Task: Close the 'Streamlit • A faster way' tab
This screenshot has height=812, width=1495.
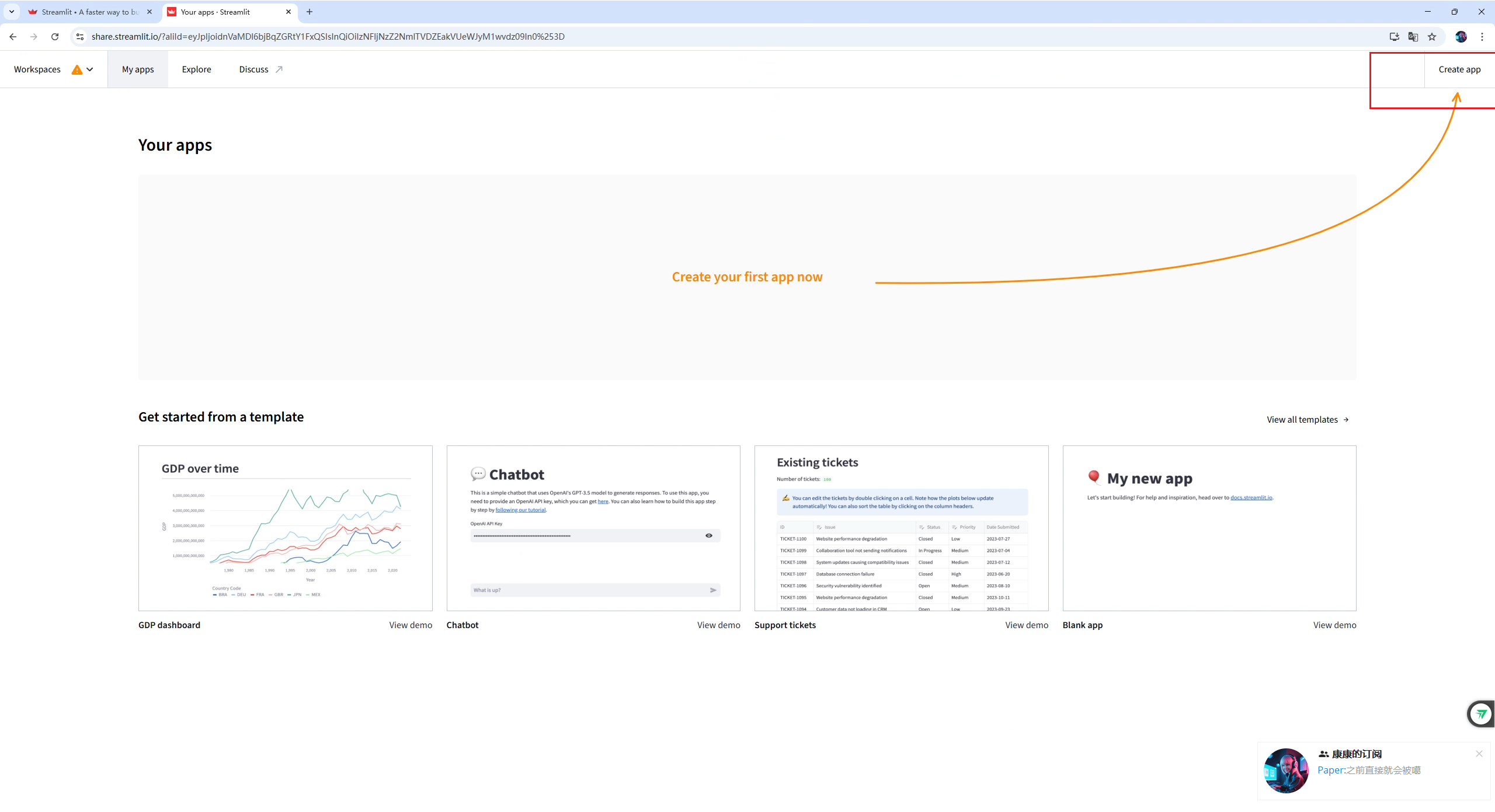Action: tap(149, 12)
